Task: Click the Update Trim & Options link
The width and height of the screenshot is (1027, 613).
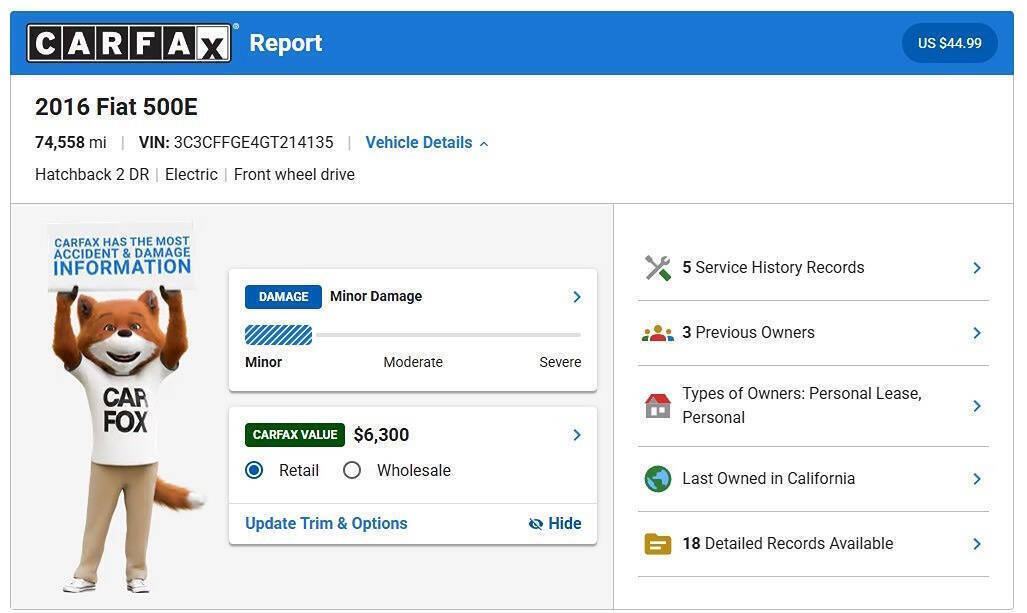Action: [x=326, y=523]
